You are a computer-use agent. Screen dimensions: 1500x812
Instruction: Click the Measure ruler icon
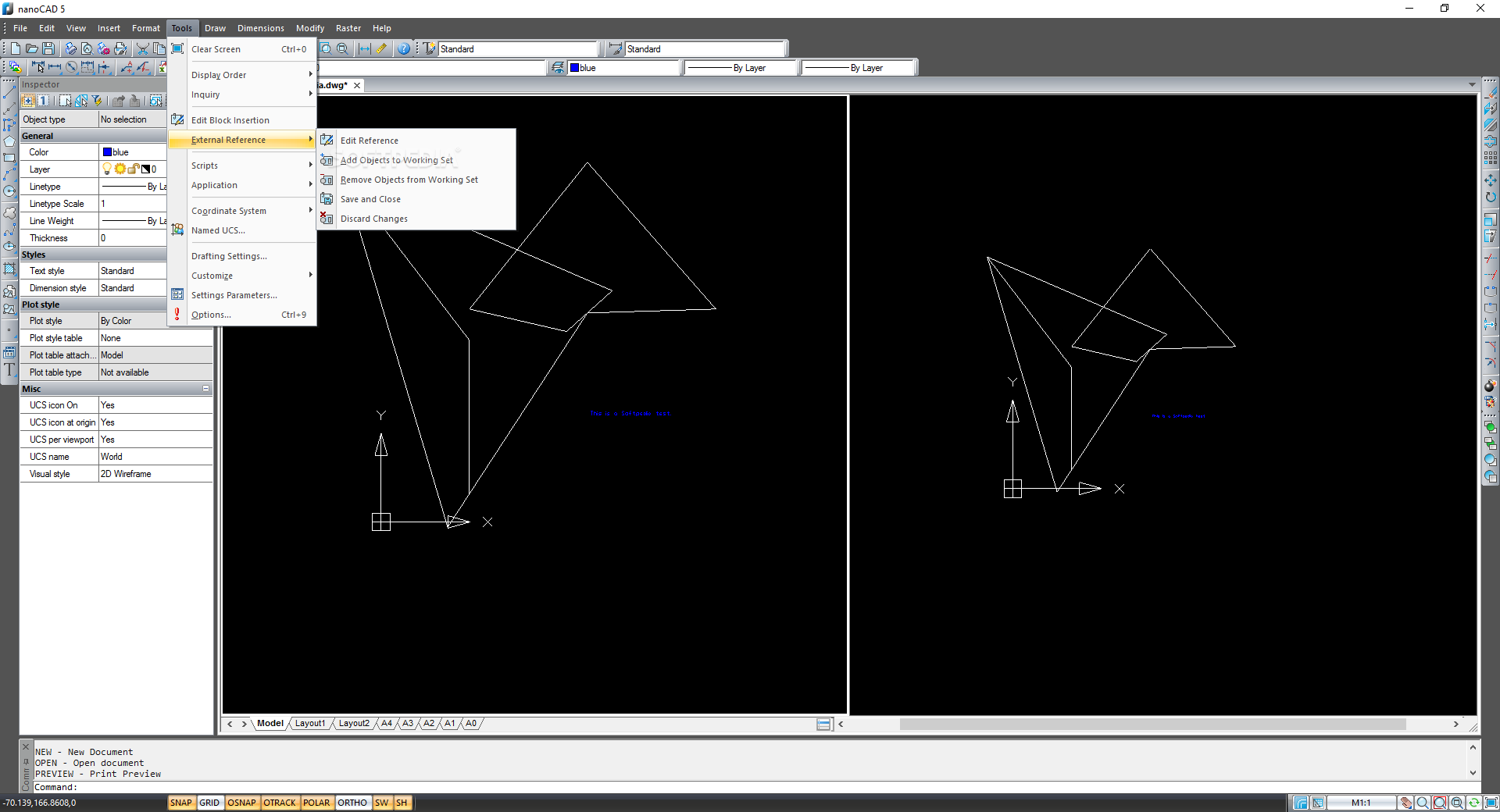pos(381,48)
